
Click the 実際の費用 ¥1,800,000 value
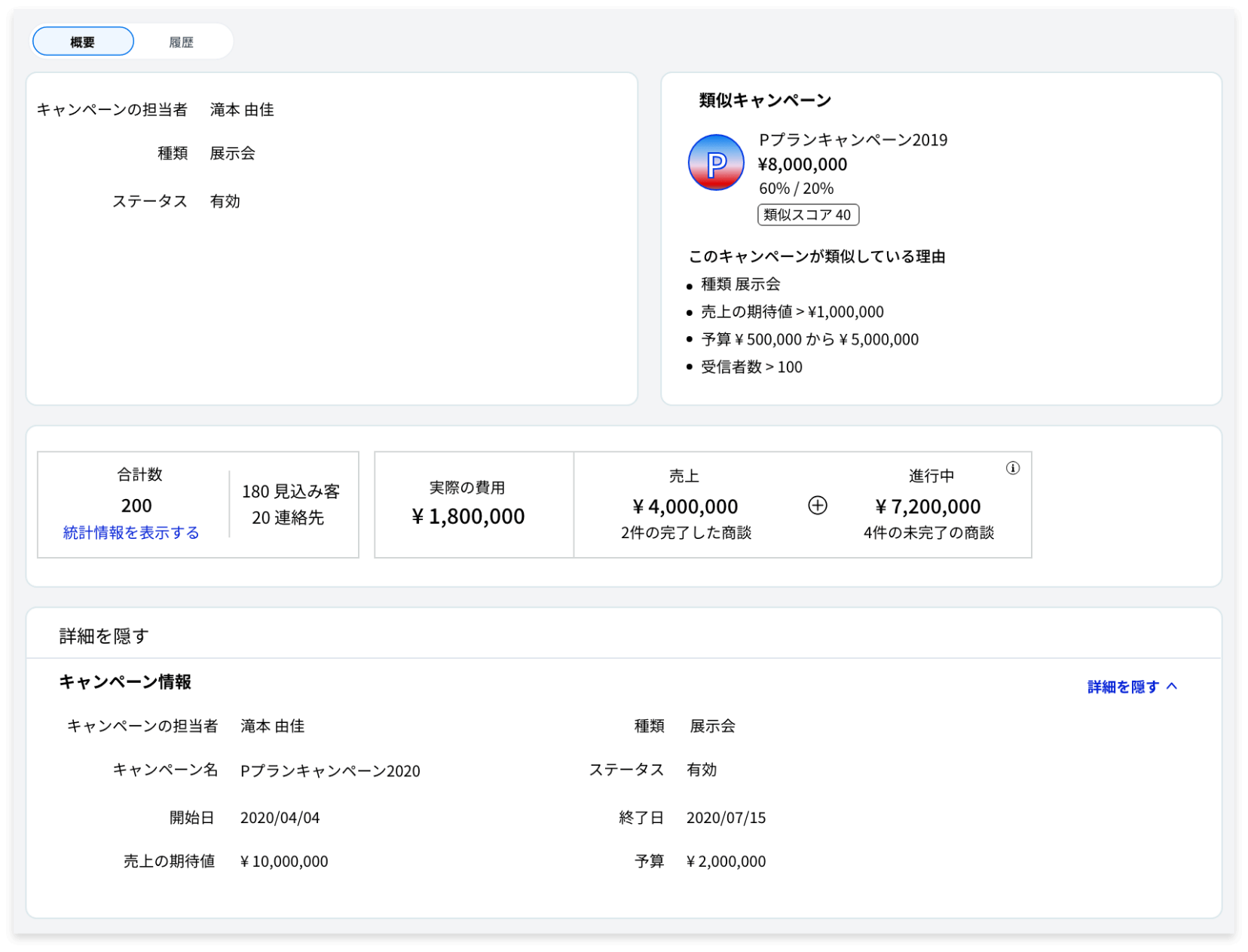point(468,516)
